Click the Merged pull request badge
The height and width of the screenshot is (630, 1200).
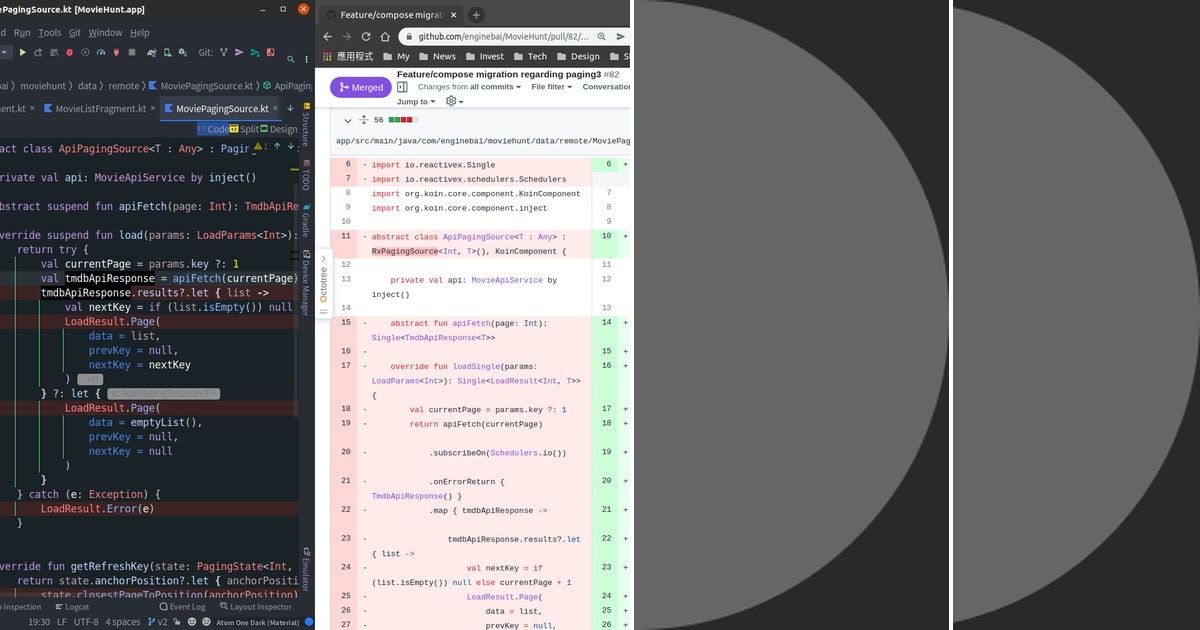coord(360,87)
